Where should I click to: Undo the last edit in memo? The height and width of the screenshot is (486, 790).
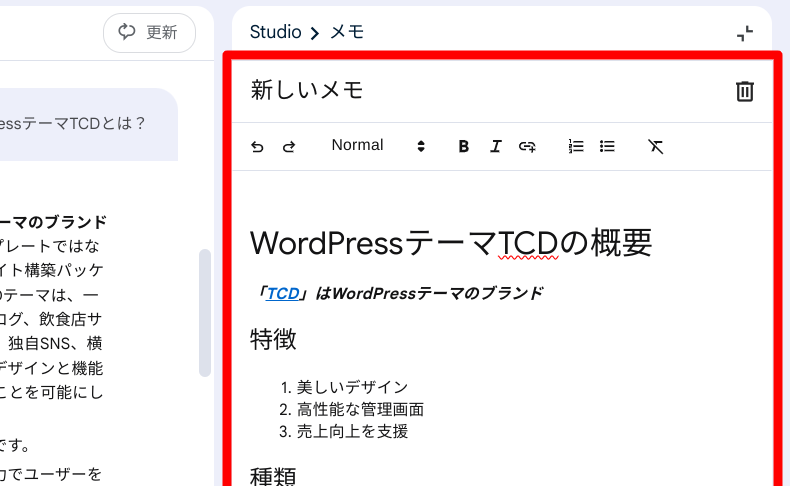click(x=257, y=147)
